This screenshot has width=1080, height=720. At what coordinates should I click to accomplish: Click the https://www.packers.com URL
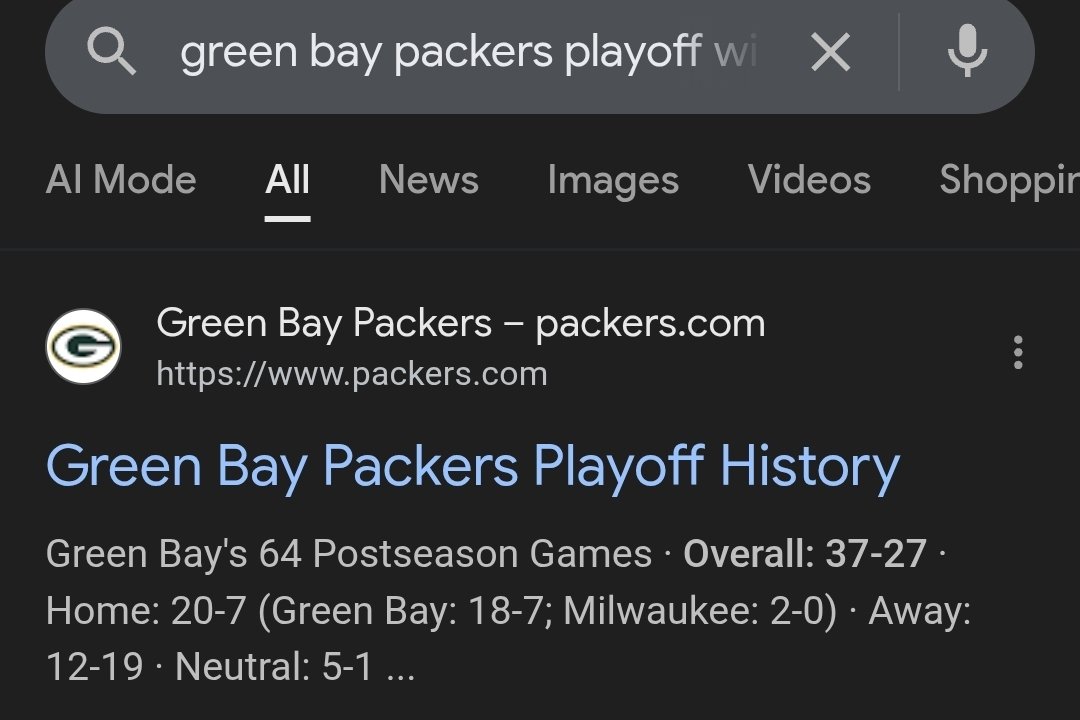[x=352, y=374]
